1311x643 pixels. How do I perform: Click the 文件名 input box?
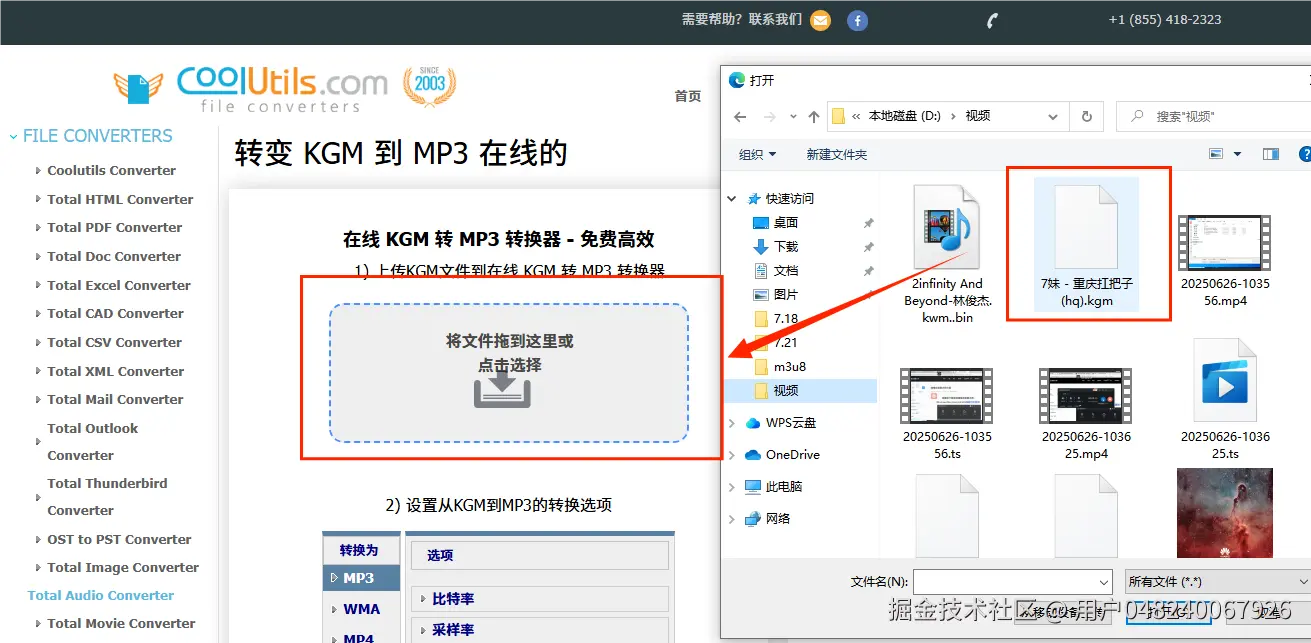(x=1012, y=582)
